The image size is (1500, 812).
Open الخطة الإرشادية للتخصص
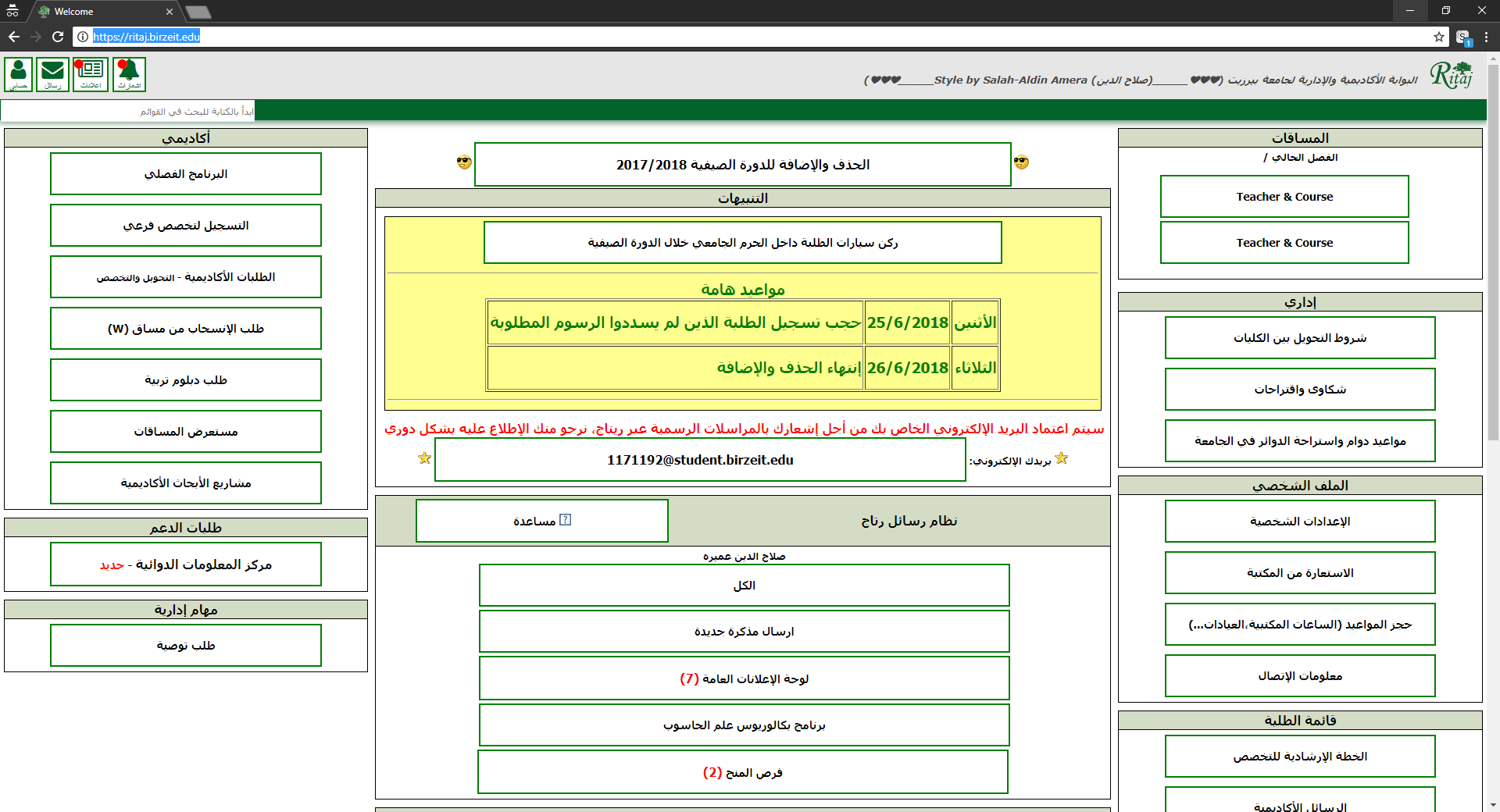click(x=1300, y=757)
